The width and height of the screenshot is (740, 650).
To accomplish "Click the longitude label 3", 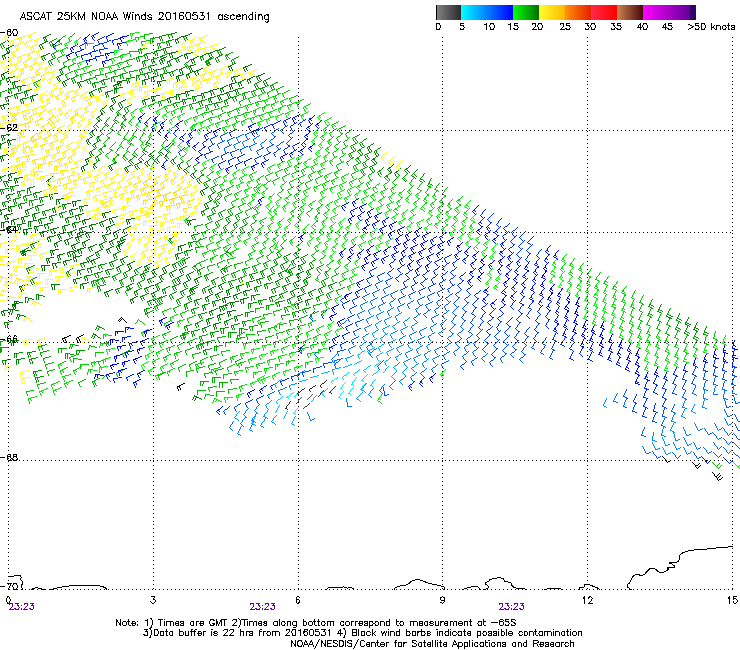I will (153, 600).
